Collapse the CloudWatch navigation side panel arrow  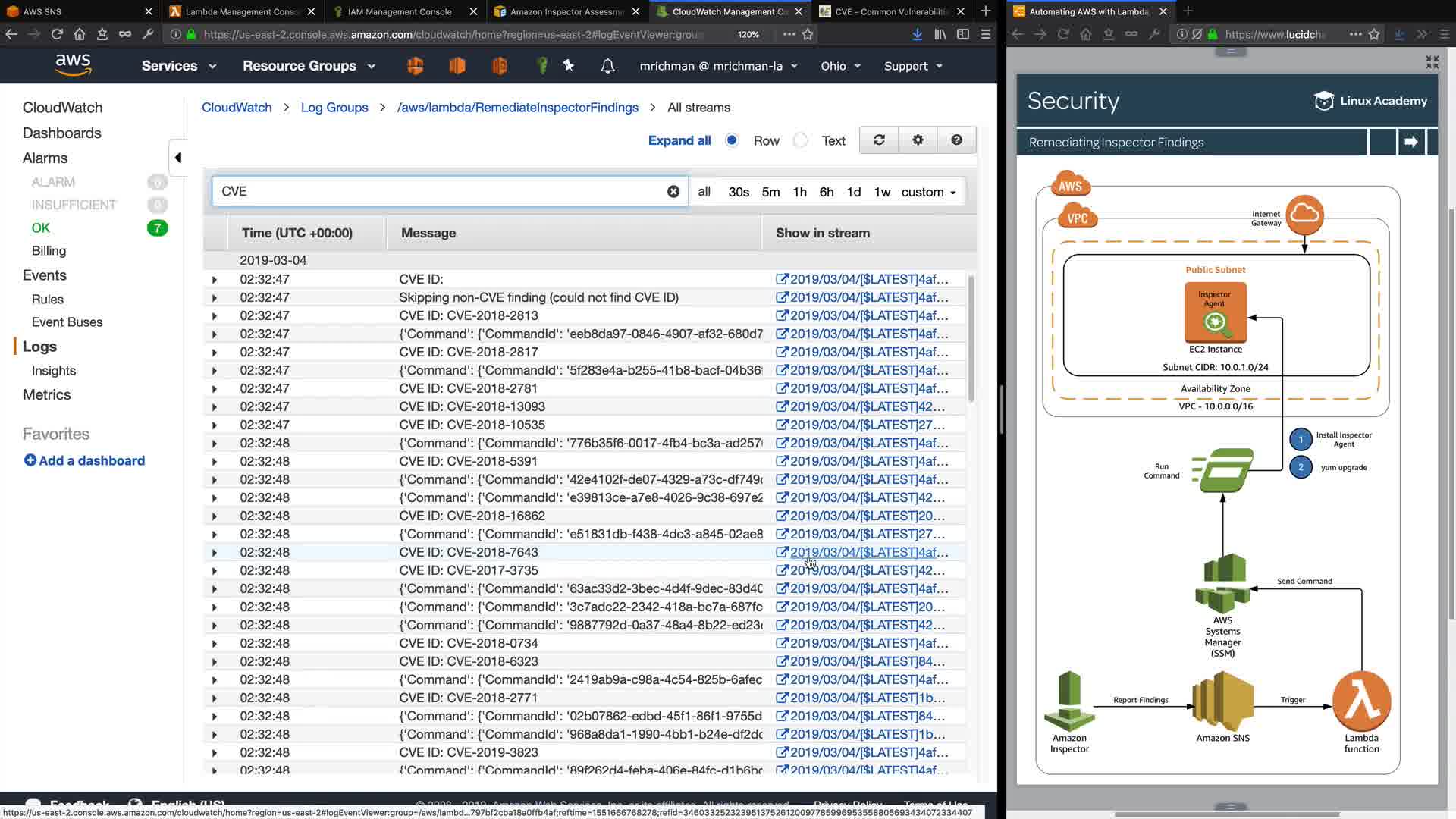tap(177, 158)
